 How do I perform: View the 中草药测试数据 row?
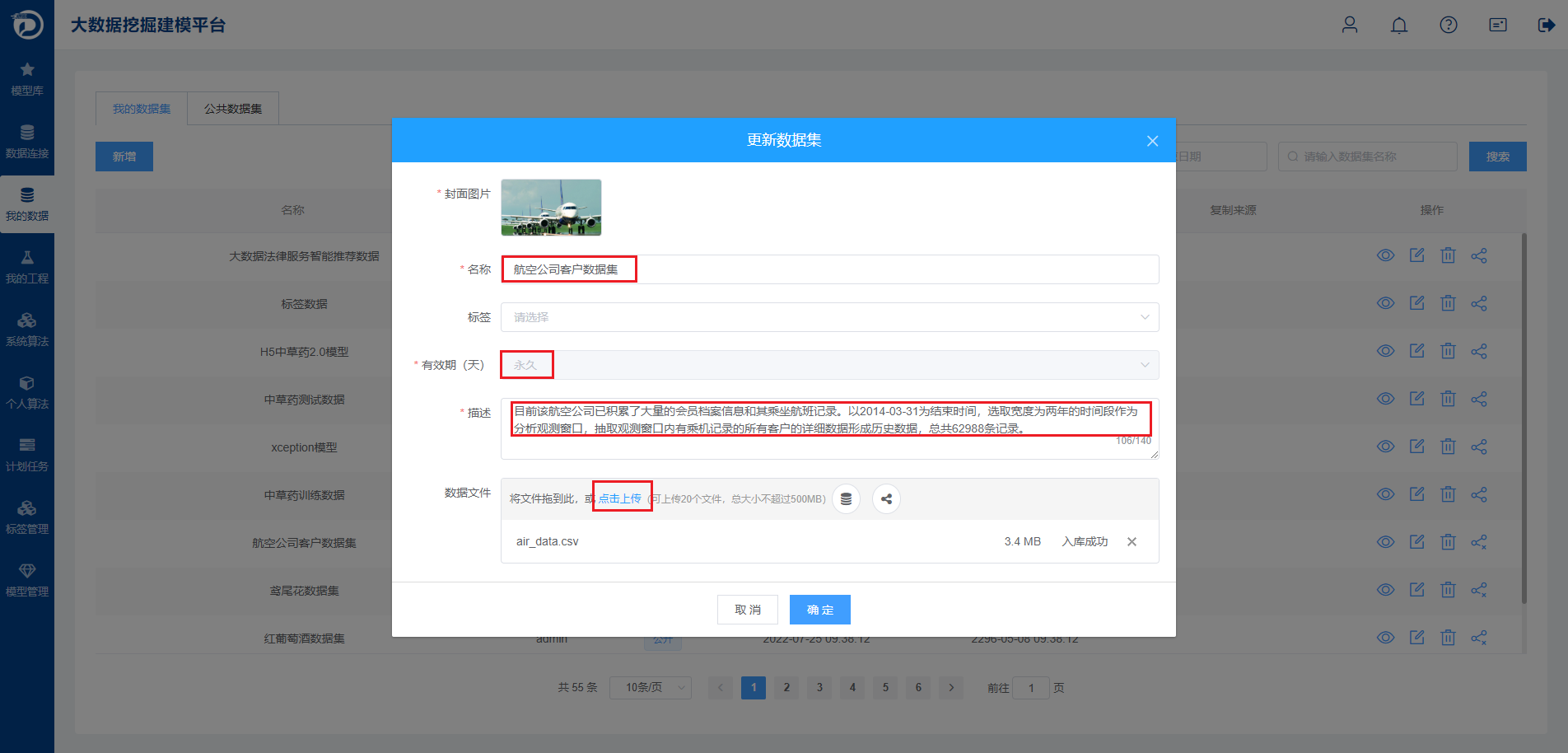point(1386,399)
